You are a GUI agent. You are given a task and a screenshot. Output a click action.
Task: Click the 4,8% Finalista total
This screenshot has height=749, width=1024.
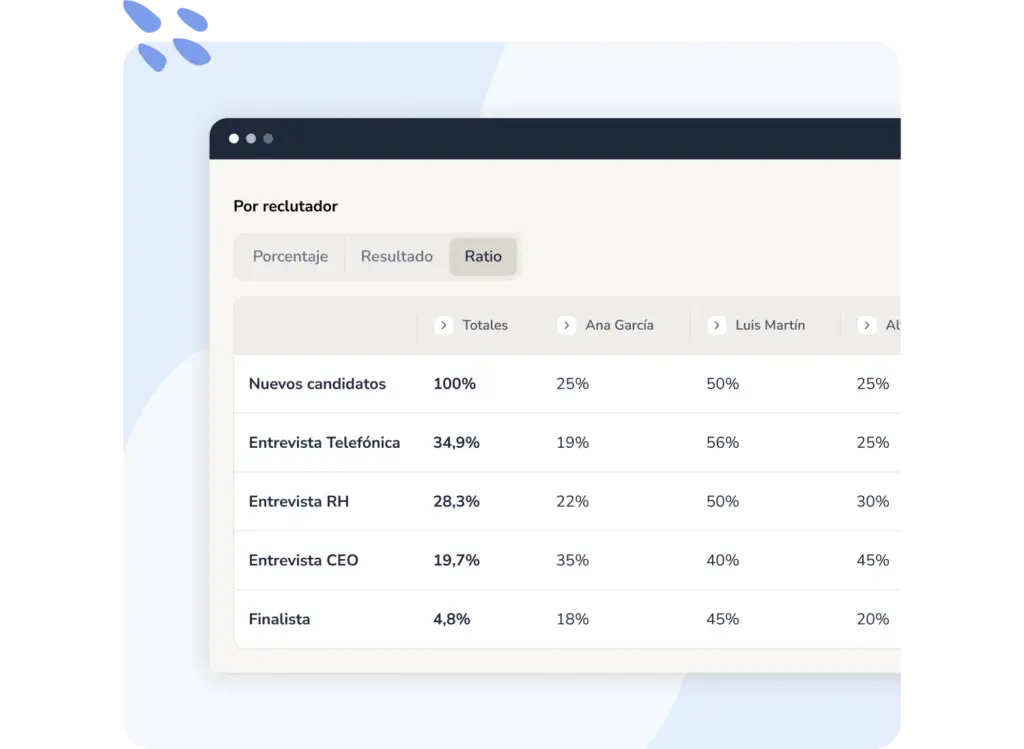[452, 619]
